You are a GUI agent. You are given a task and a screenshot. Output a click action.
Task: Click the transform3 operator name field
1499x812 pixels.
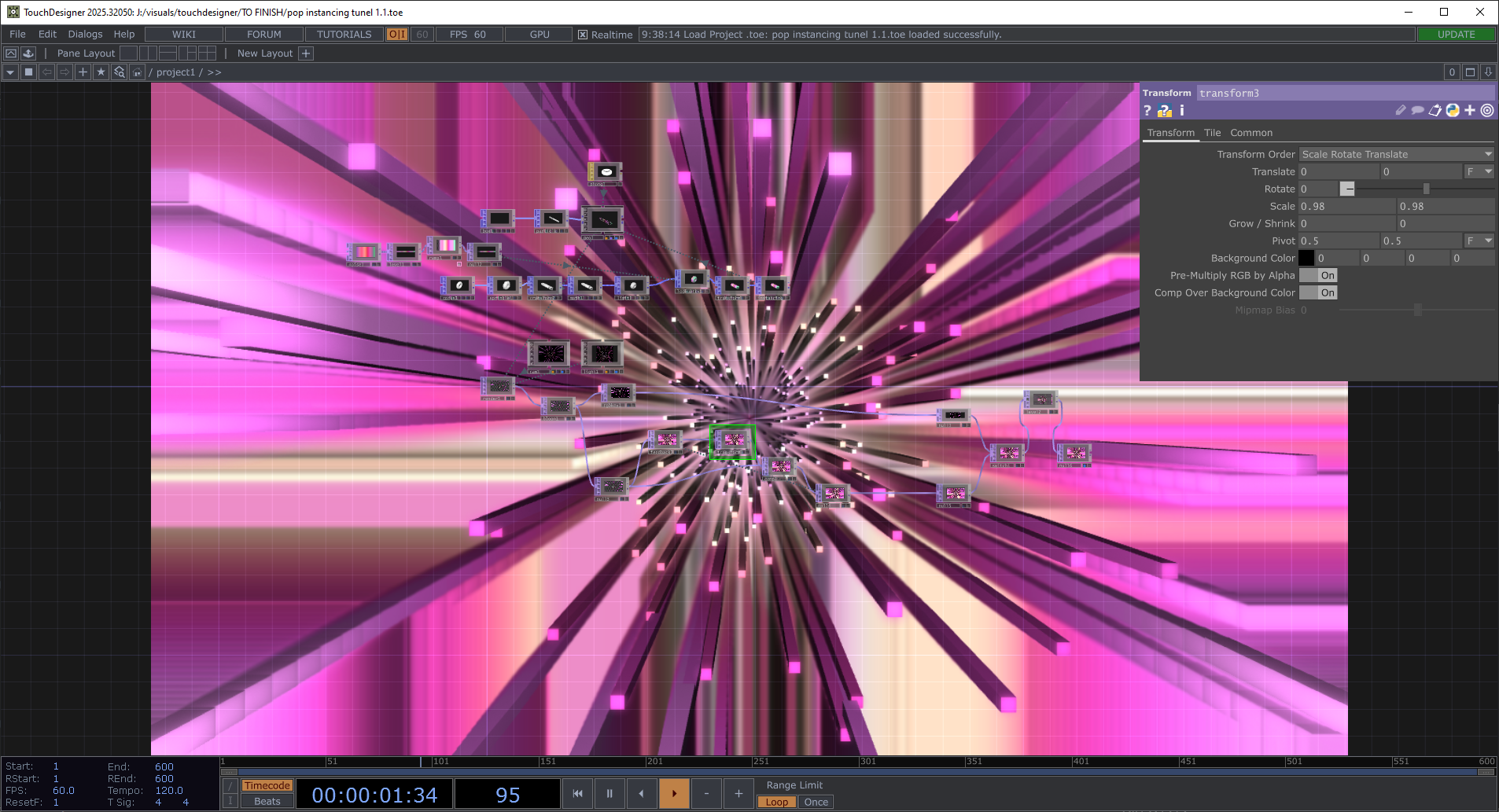[x=1346, y=94]
